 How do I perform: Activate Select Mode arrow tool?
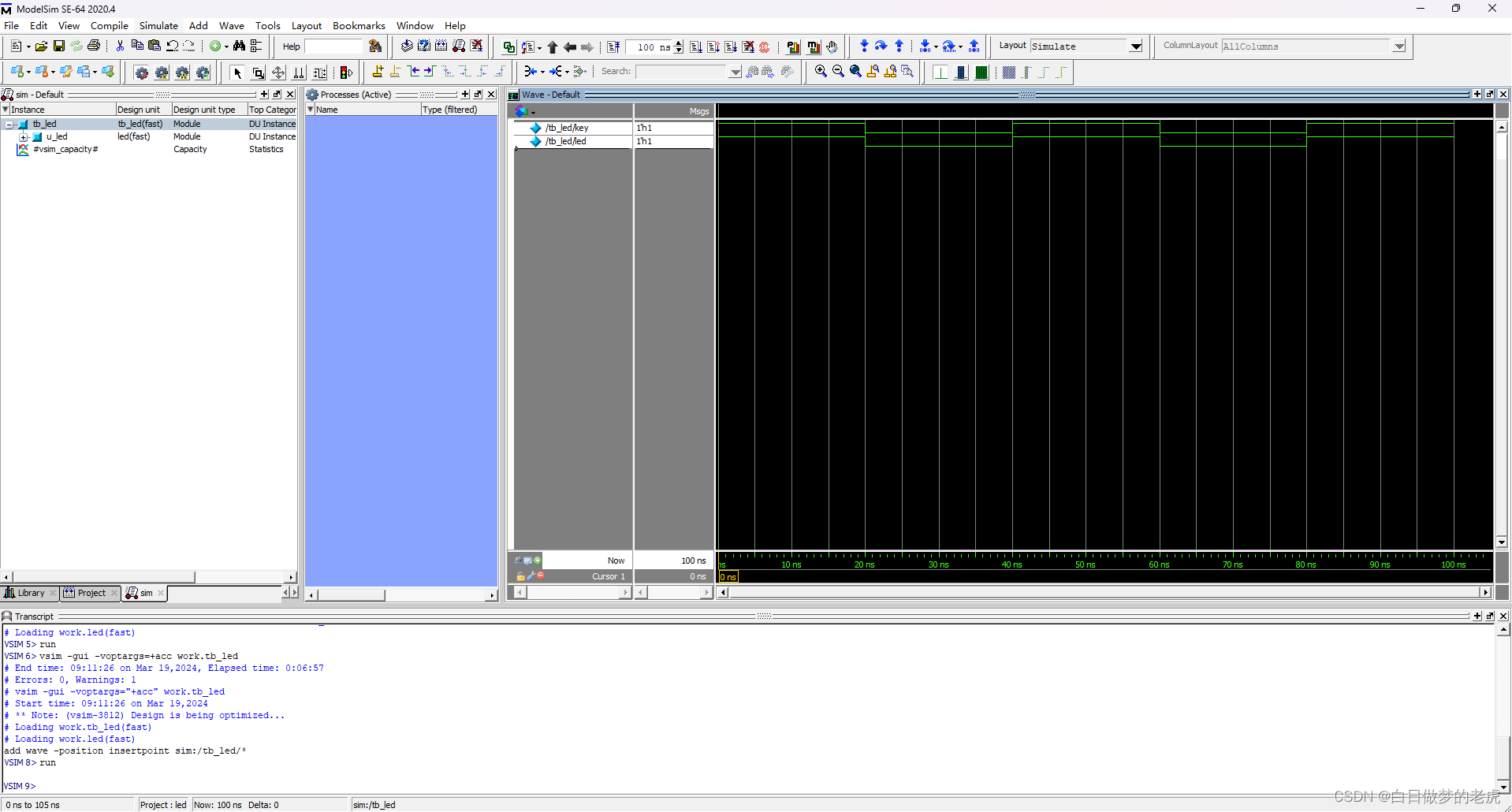click(x=237, y=73)
